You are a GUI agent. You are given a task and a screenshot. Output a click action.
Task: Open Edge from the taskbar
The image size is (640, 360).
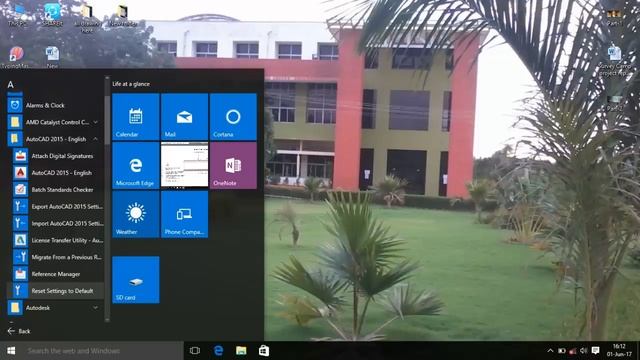pos(218,351)
